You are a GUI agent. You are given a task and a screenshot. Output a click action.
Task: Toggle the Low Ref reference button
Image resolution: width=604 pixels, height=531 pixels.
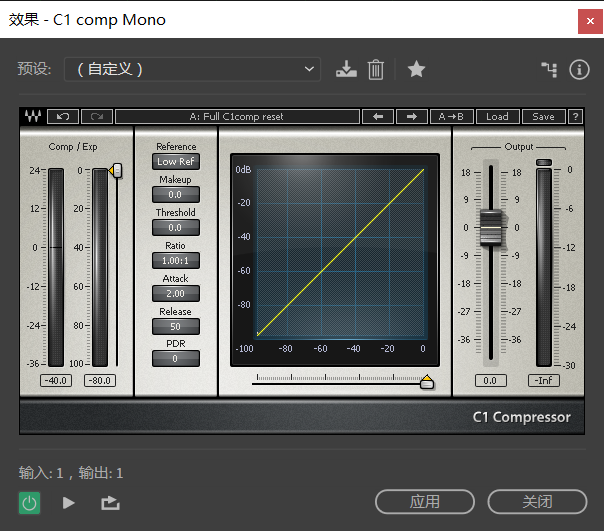coord(176,161)
